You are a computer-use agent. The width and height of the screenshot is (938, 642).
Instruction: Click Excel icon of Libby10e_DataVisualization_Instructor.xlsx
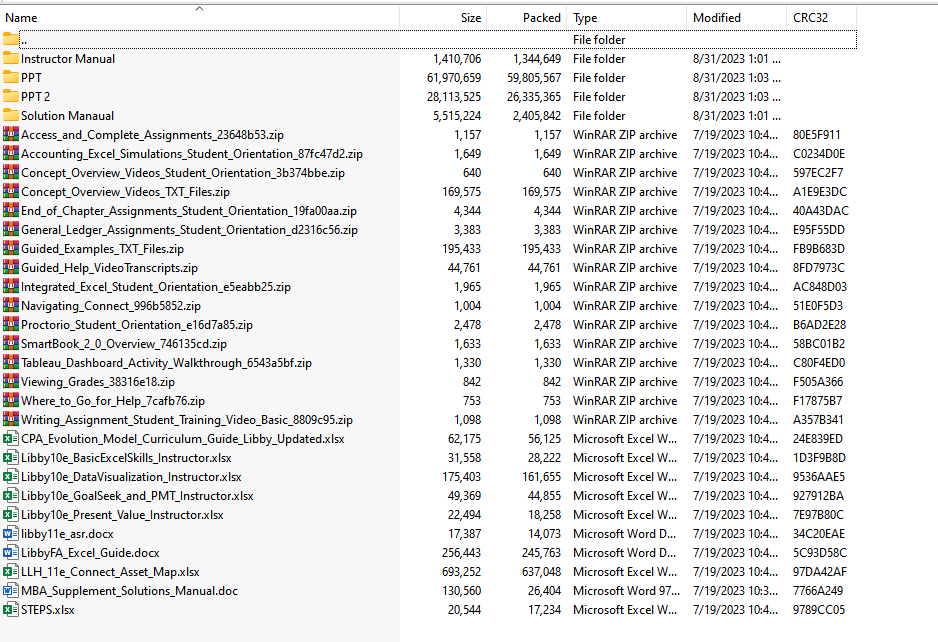(10, 477)
